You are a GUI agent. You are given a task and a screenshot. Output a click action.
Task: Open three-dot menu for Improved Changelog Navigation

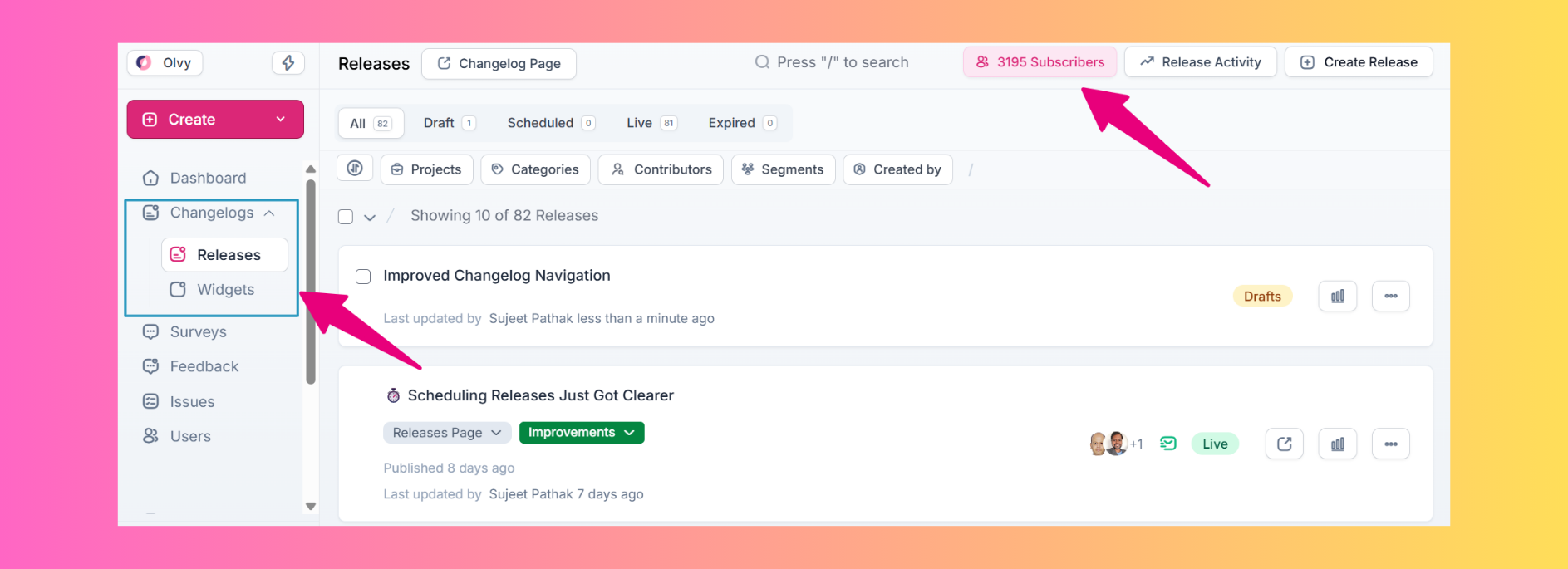[x=1390, y=297]
